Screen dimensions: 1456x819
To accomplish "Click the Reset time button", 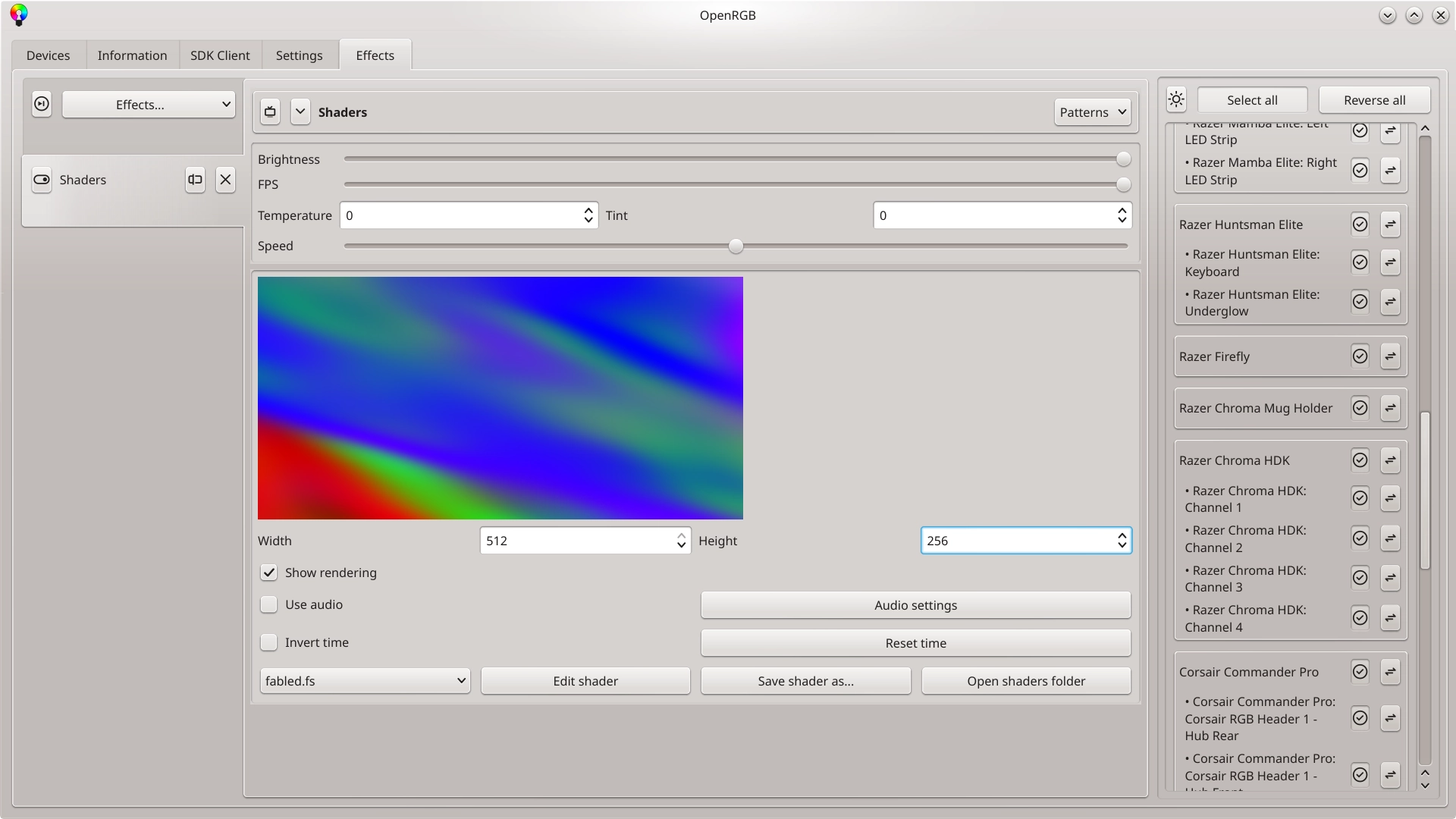I will tap(915, 643).
